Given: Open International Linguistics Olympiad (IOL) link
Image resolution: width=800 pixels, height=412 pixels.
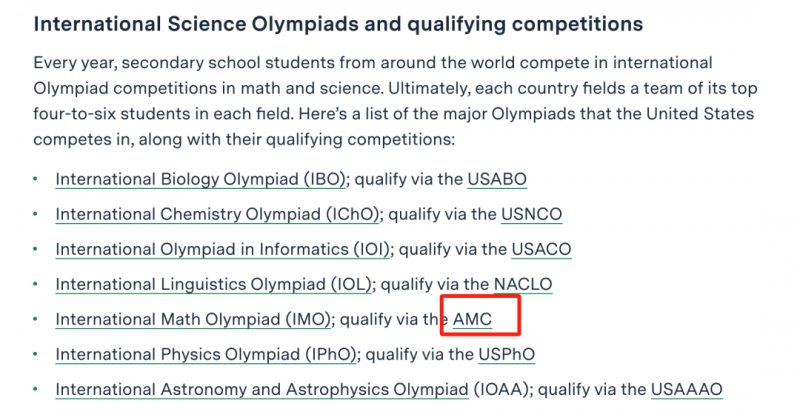Looking at the screenshot, I should tap(214, 284).
